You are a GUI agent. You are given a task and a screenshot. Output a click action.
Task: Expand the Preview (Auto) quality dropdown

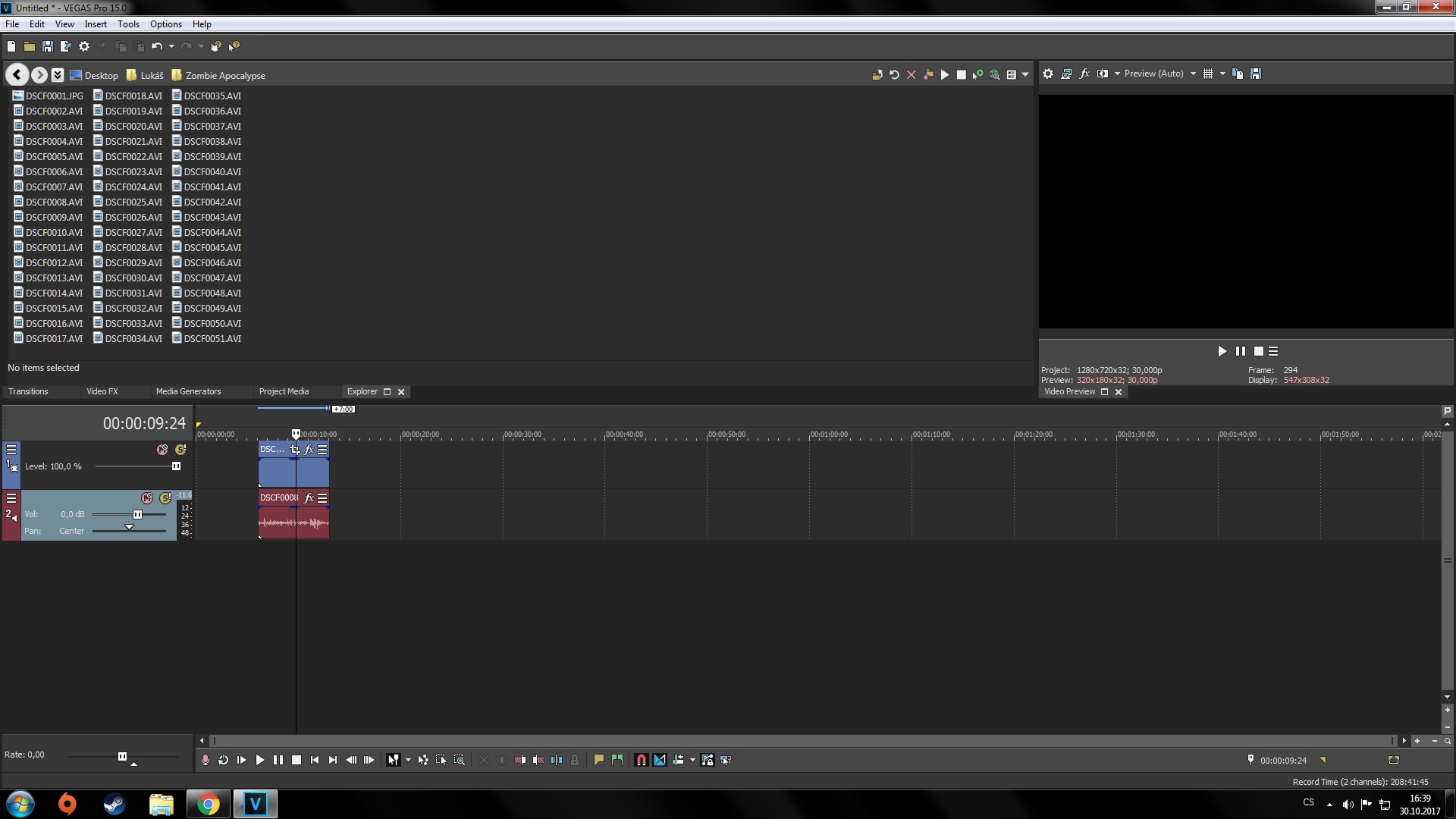tap(1193, 74)
